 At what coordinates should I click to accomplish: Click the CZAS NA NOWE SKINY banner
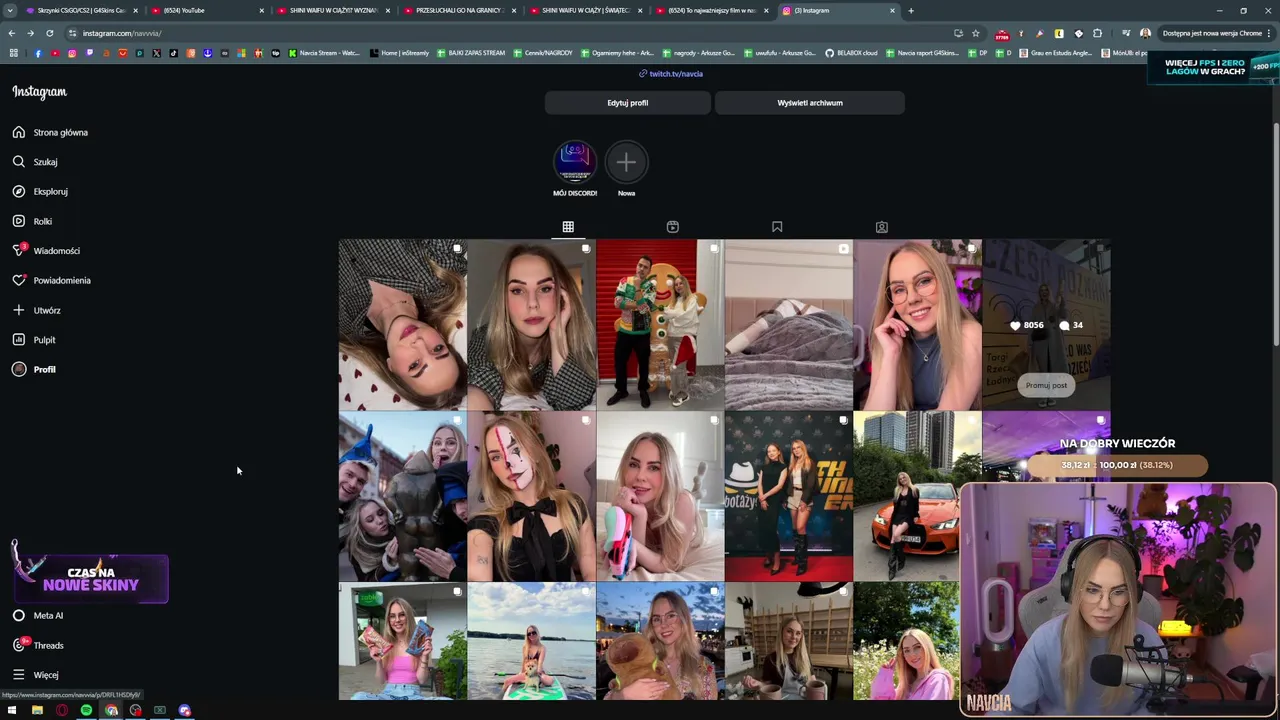(x=91, y=579)
